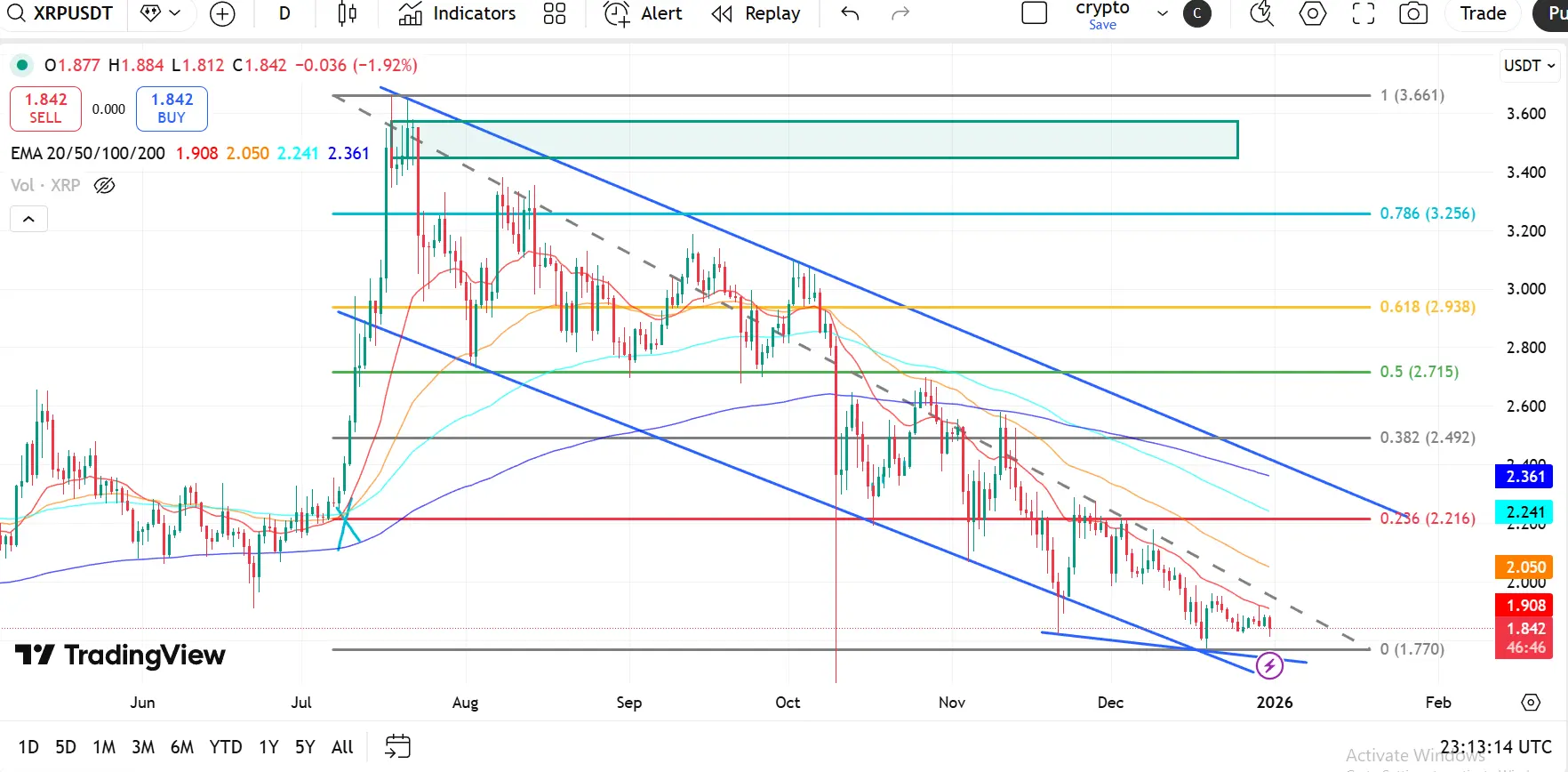1568x772 pixels.
Task: Select the YTD time range
Action: coord(226,747)
